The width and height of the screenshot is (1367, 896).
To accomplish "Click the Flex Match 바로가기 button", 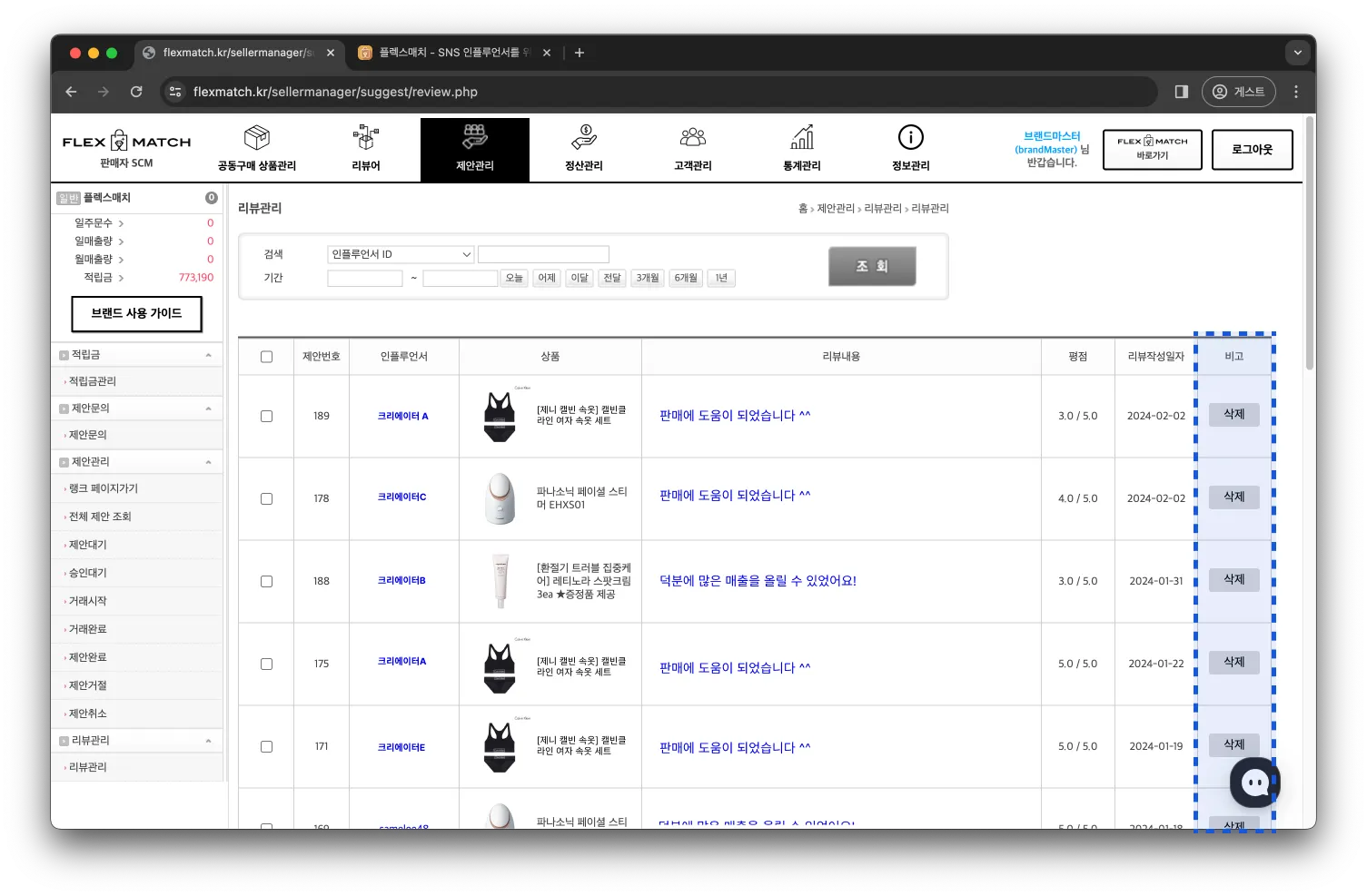I will click(1153, 150).
